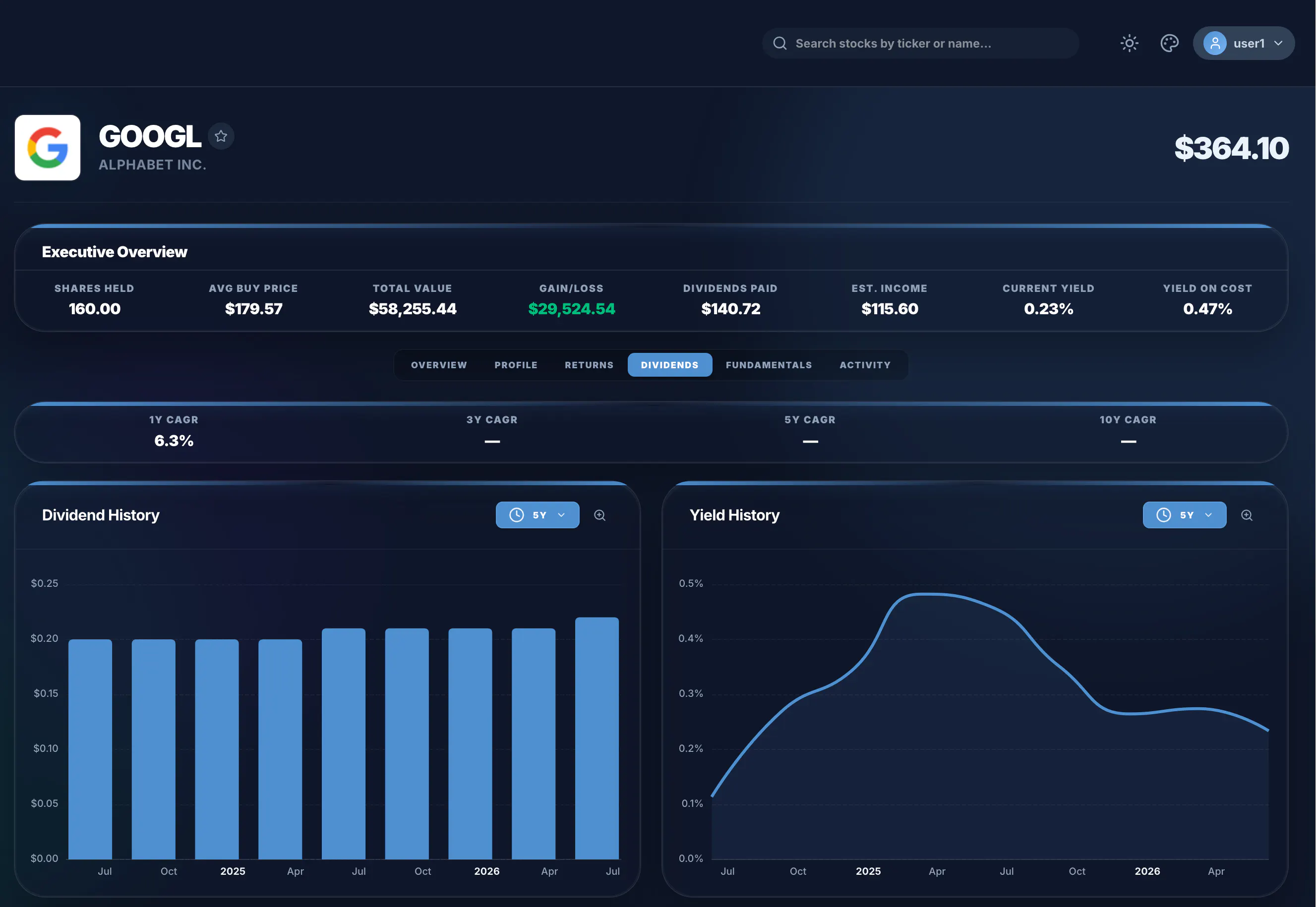The height and width of the screenshot is (907, 1316).
Task: Click the GOOGL ticker heading
Action: [x=150, y=136]
